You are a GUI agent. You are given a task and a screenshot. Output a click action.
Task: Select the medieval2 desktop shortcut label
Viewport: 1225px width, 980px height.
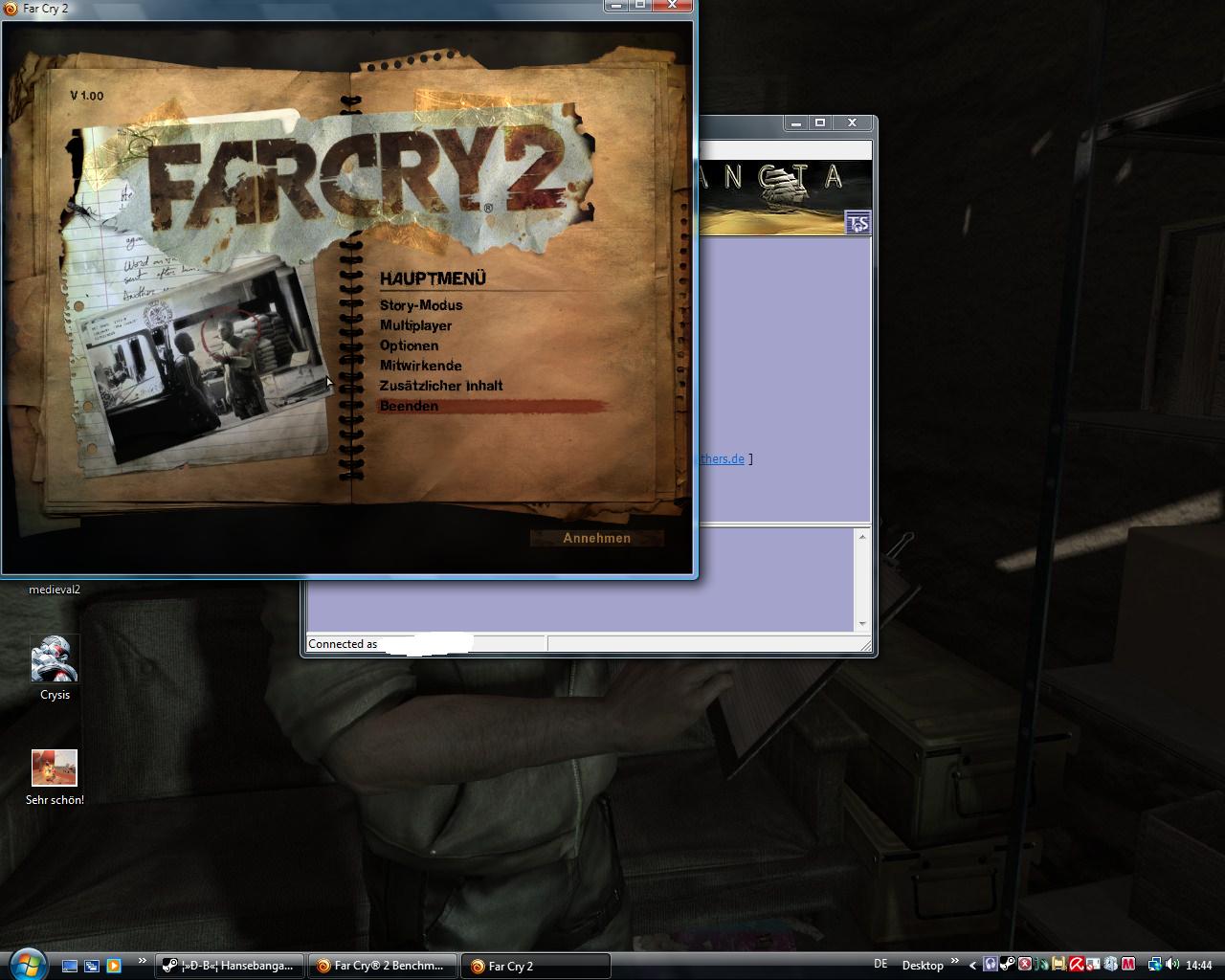click(x=55, y=590)
